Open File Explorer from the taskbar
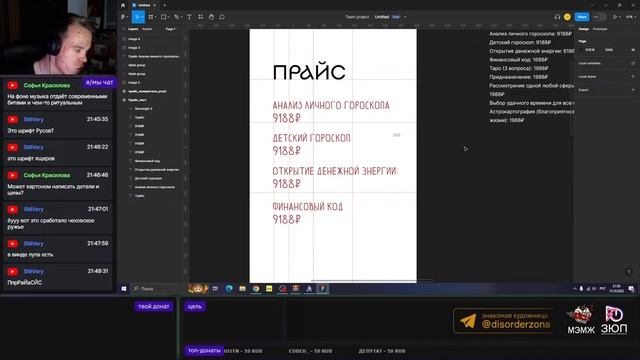Viewport: 640px width, 360px height. [x=242, y=289]
